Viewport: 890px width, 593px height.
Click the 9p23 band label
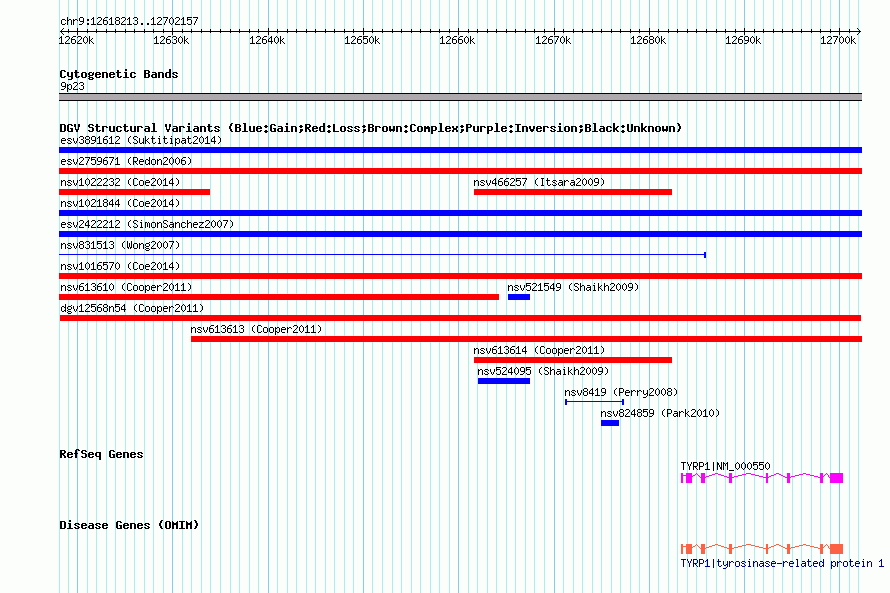pyautogui.click(x=72, y=86)
